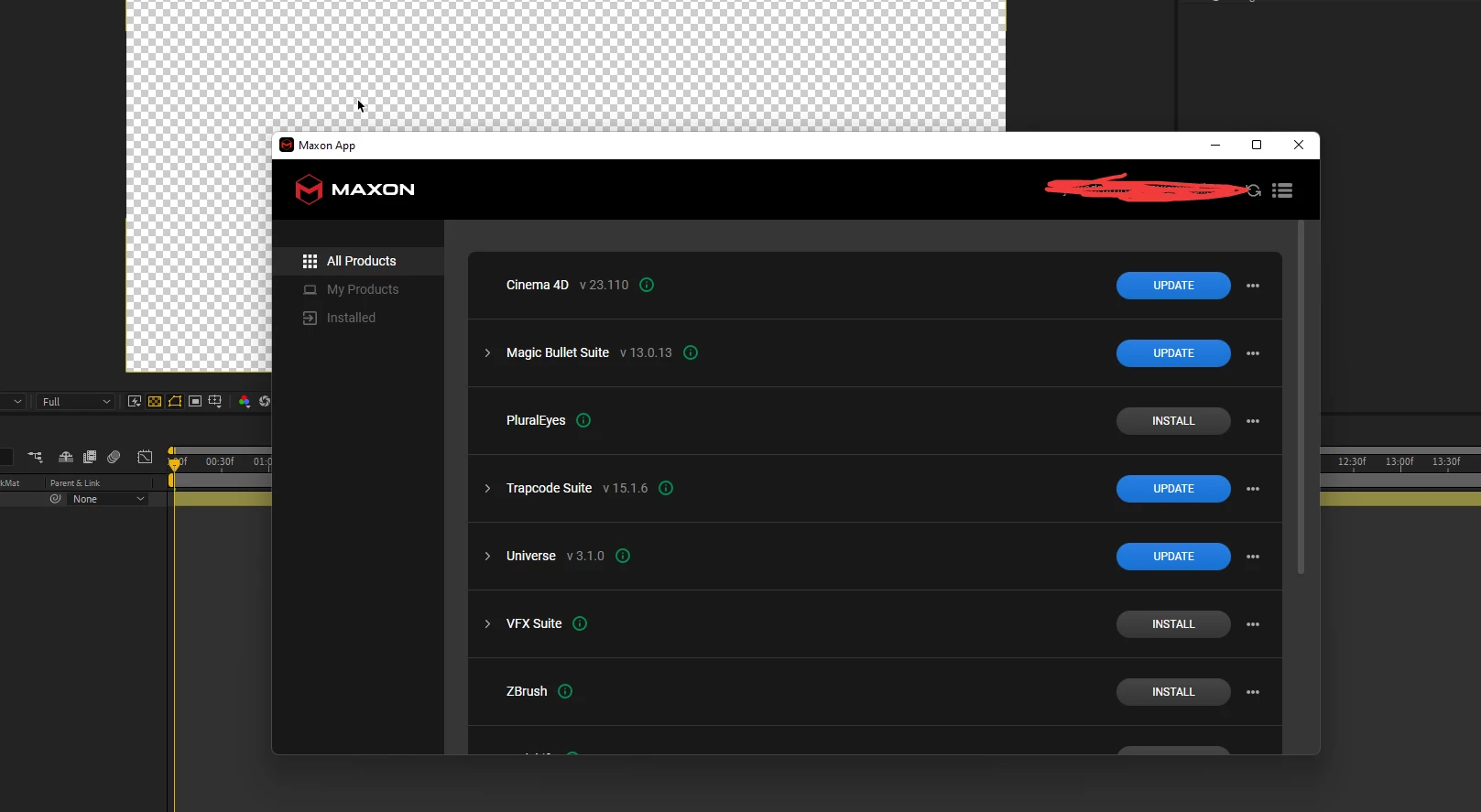Update Magic Bullet Suite
The height and width of the screenshot is (812, 1481).
tap(1173, 353)
